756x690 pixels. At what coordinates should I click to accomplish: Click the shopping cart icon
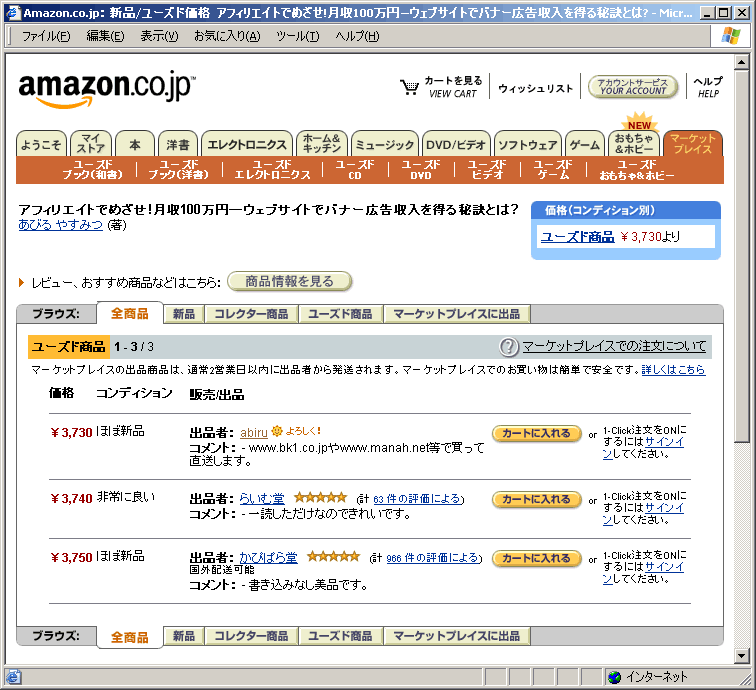[409, 87]
